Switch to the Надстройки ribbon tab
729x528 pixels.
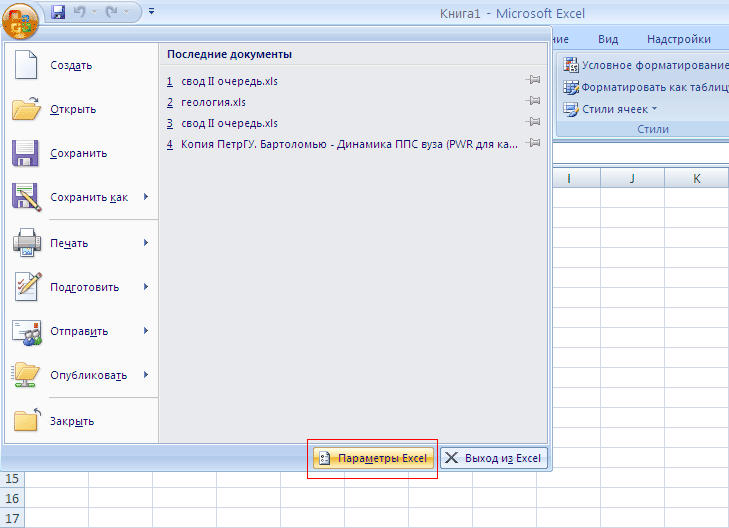(x=678, y=40)
